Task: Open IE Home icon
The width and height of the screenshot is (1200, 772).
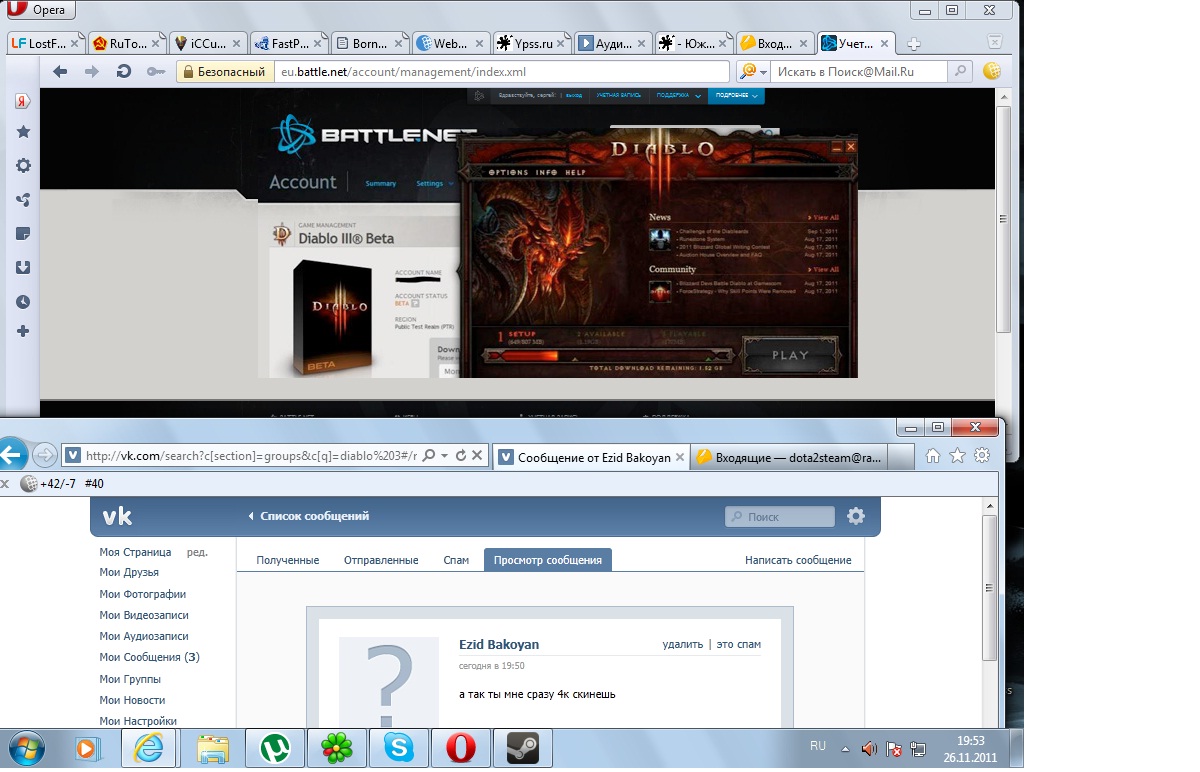Action: [932, 456]
